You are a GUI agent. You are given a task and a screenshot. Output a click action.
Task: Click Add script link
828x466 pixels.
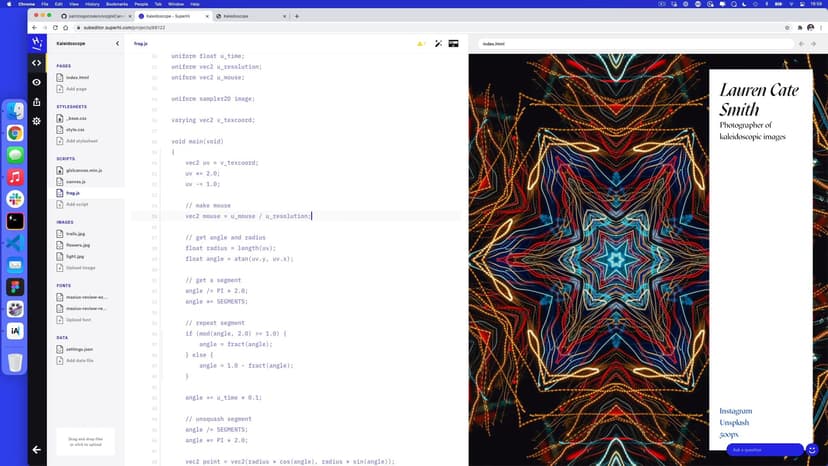click(x=77, y=204)
